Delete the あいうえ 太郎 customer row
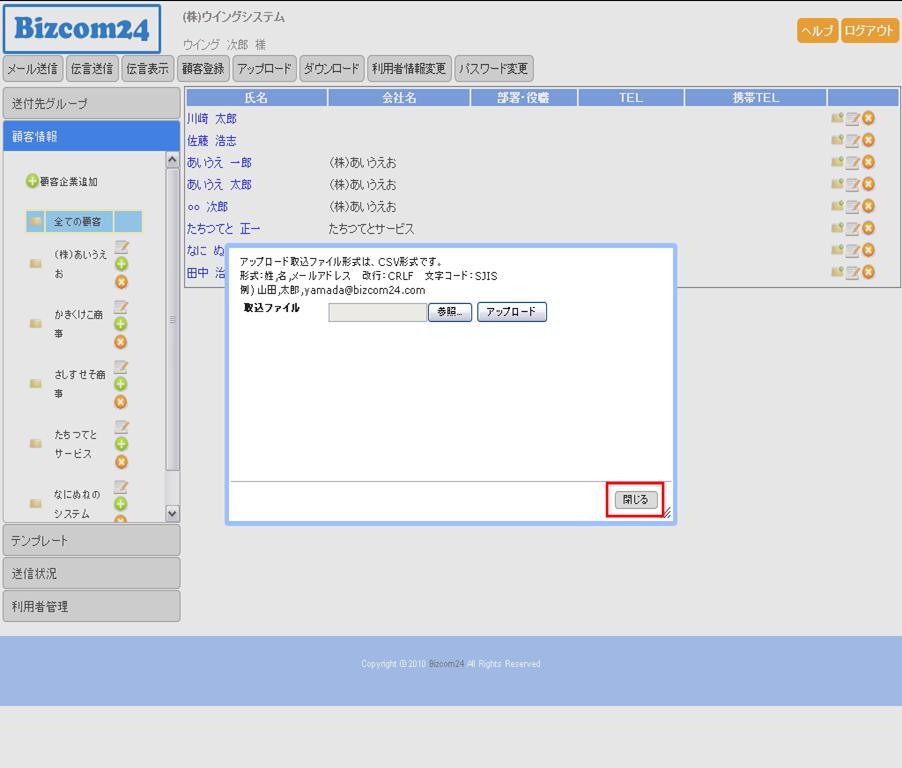 (x=868, y=185)
